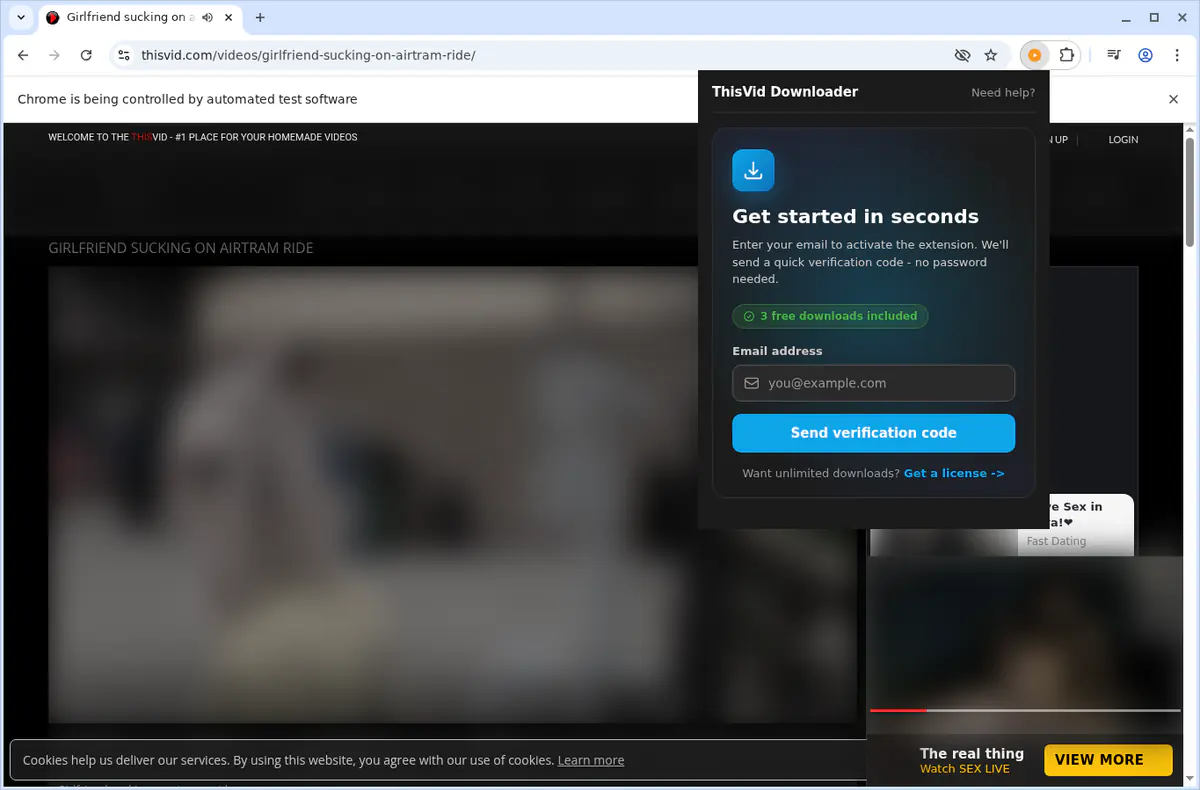Click The real thing ad text
The height and width of the screenshot is (790, 1200).
pos(972,753)
